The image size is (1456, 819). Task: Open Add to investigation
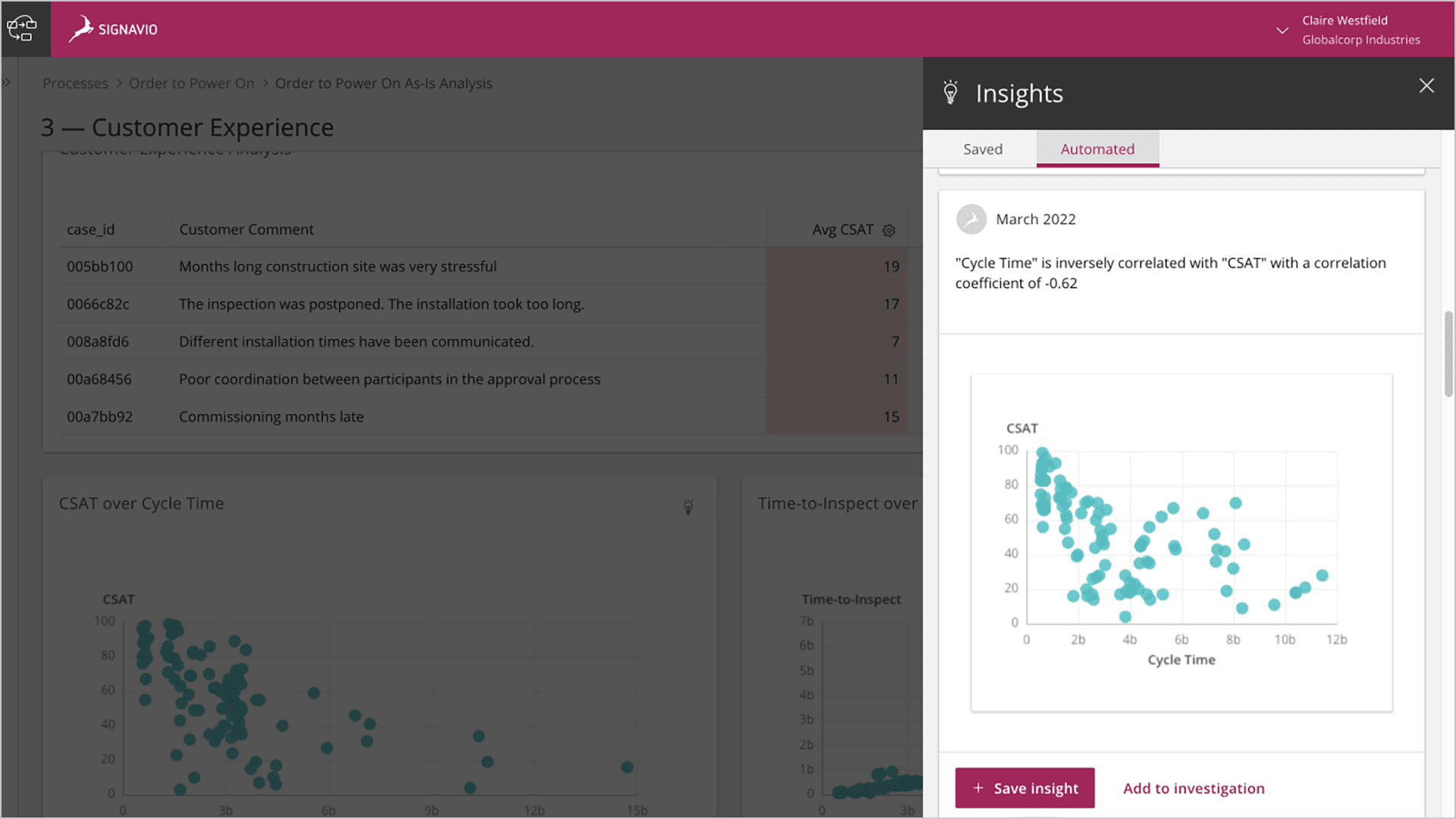point(1193,788)
